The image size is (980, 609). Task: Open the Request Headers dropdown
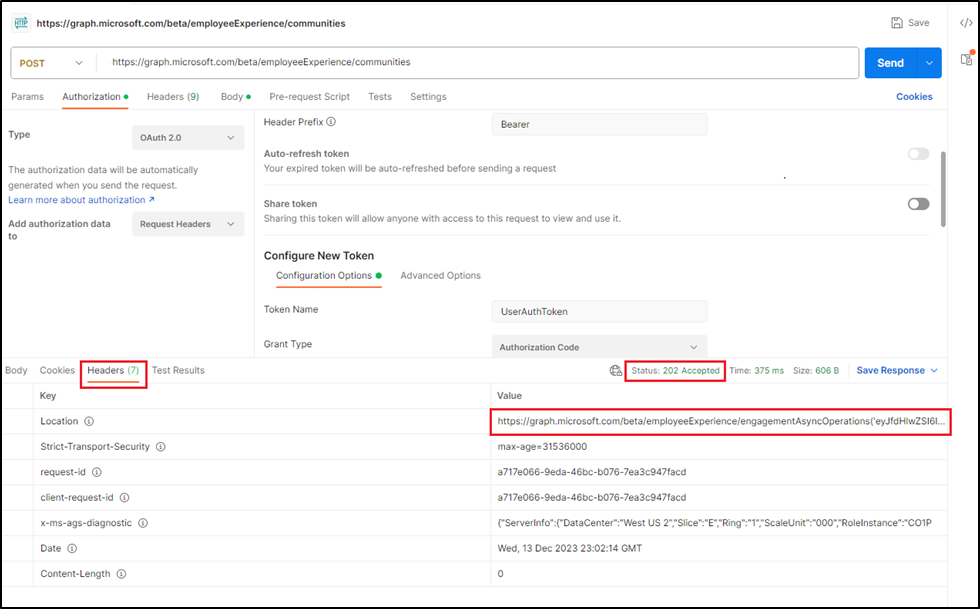(x=188, y=224)
